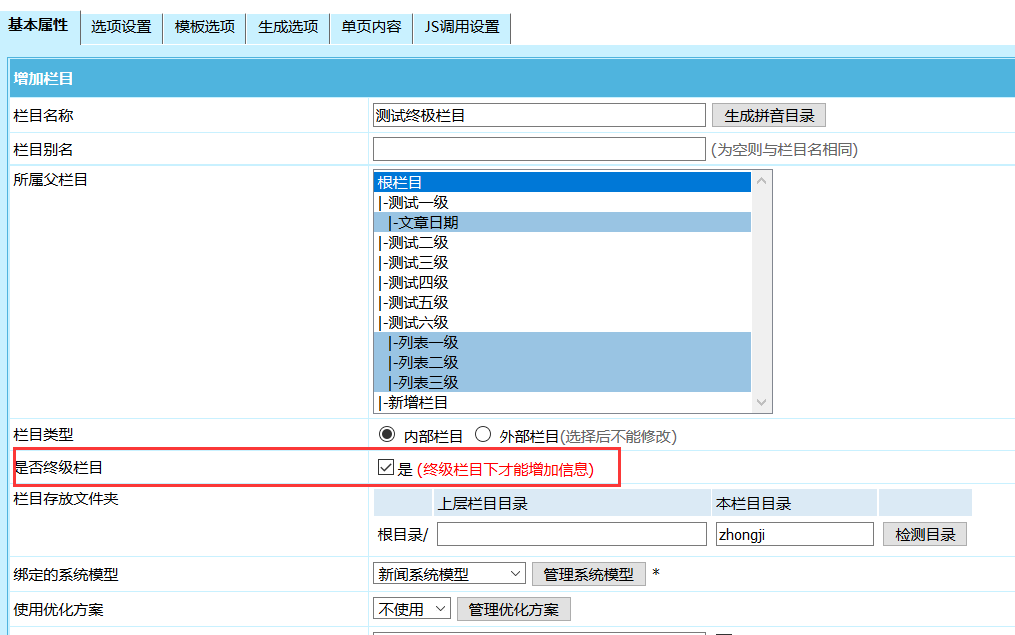Click the 管理优化方案 button
Viewport: 1015px width, 635px height.
[513, 609]
